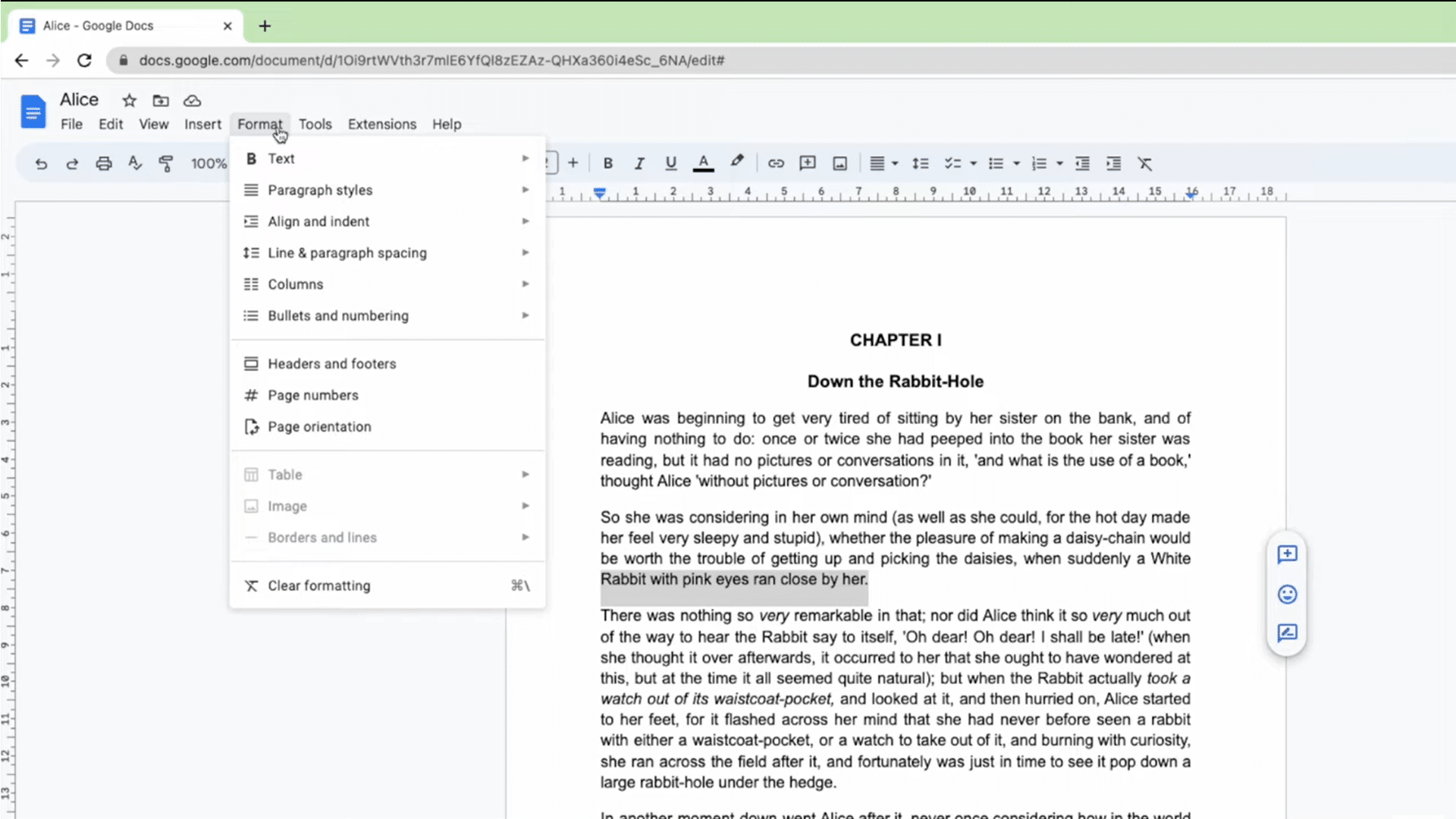Image resolution: width=1456 pixels, height=819 pixels.
Task: Click the Decrease indent icon
Action: (x=1082, y=163)
